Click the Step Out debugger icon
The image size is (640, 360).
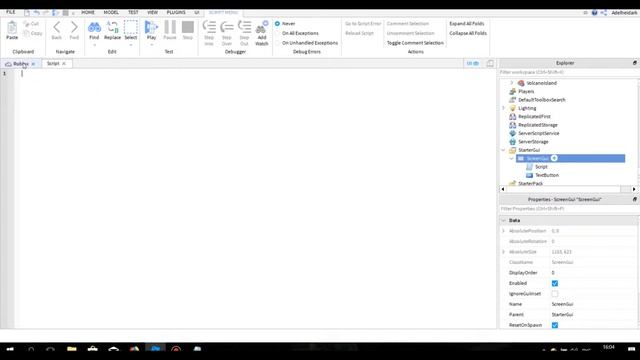[x=244, y=27]
